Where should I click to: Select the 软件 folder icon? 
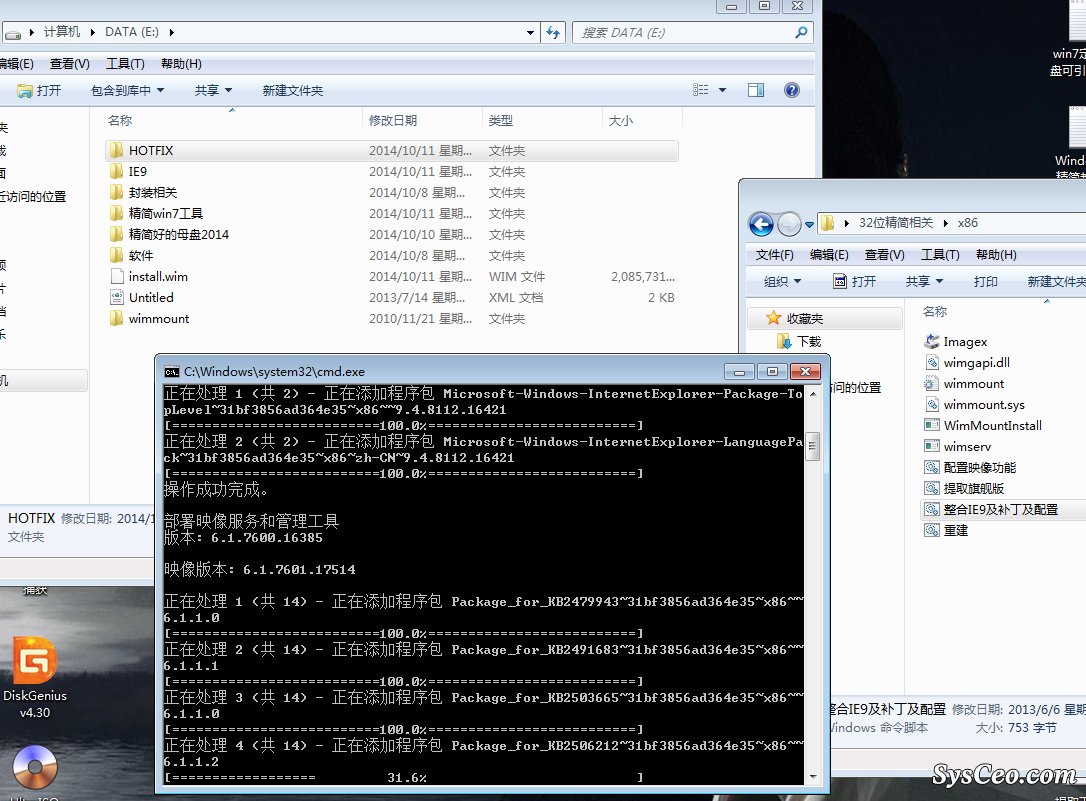point(116,255)
